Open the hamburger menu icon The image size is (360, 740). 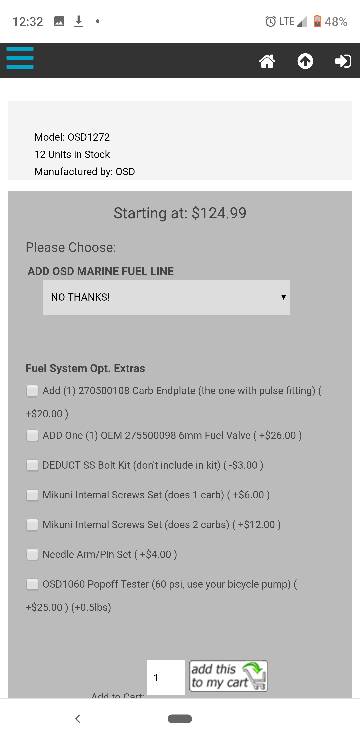tap(20, 59)
